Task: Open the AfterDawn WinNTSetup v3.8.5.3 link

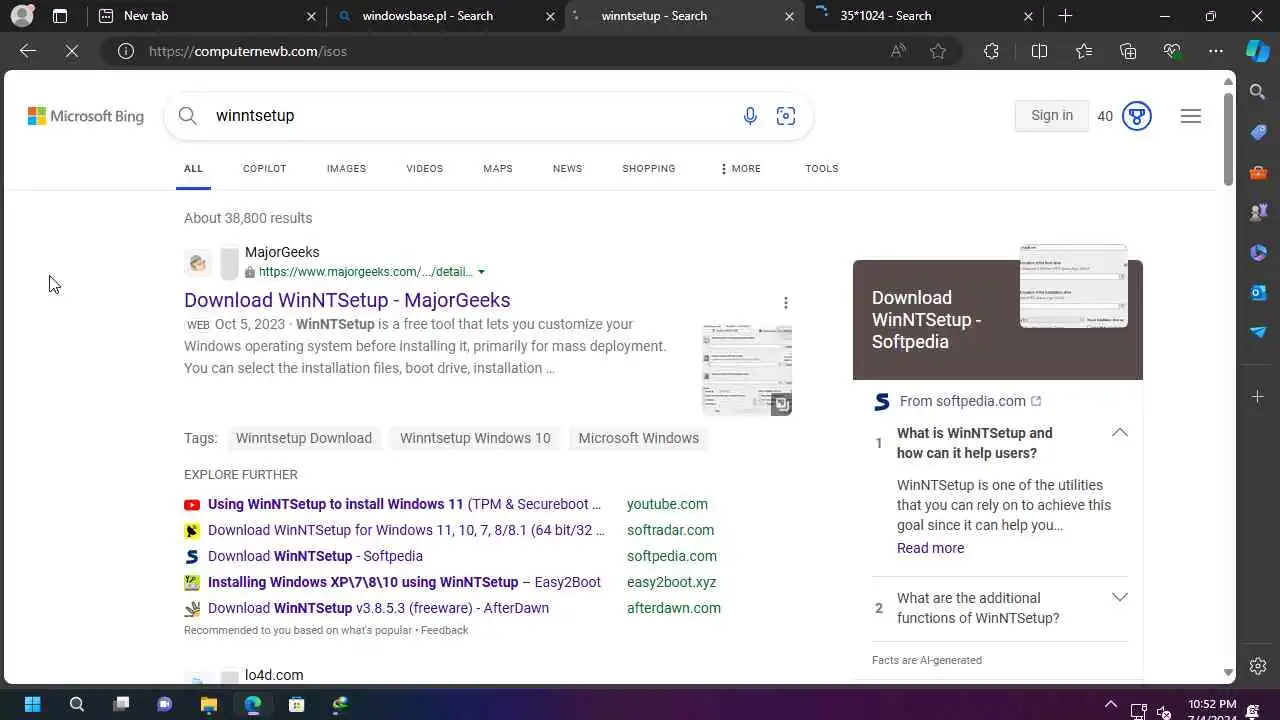Action: pos(378,608)
